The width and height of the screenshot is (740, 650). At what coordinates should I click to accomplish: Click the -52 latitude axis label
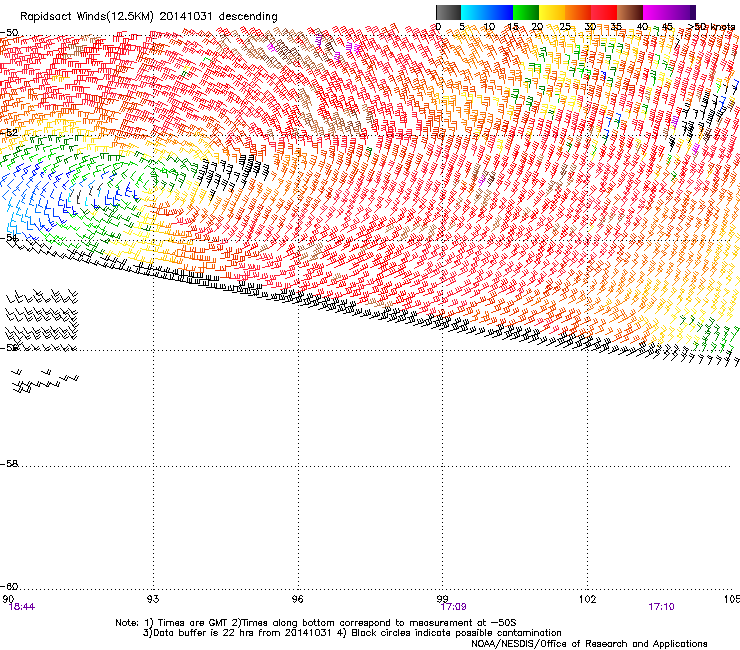[x=9, y=133]
